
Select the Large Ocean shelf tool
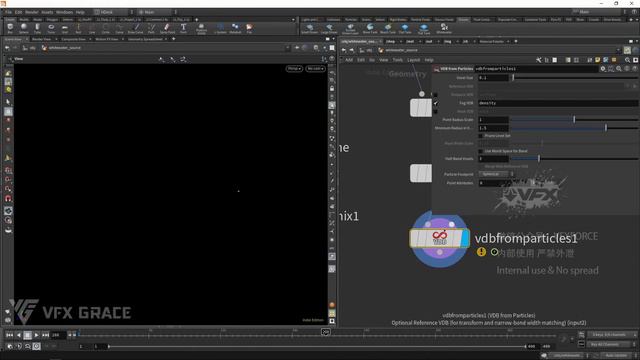point(329,28)
